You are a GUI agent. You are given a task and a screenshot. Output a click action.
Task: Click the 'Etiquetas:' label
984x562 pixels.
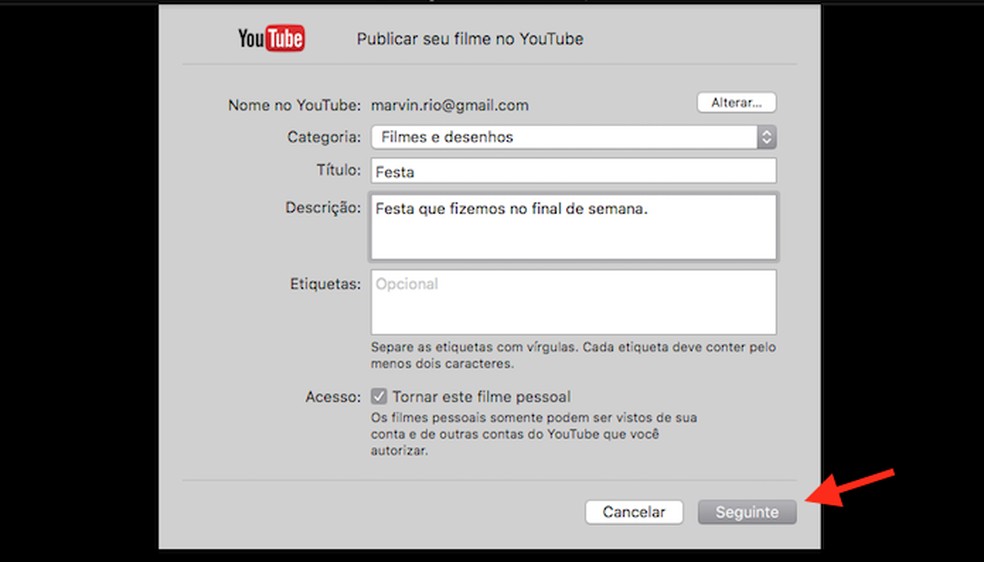click(325, 284)
